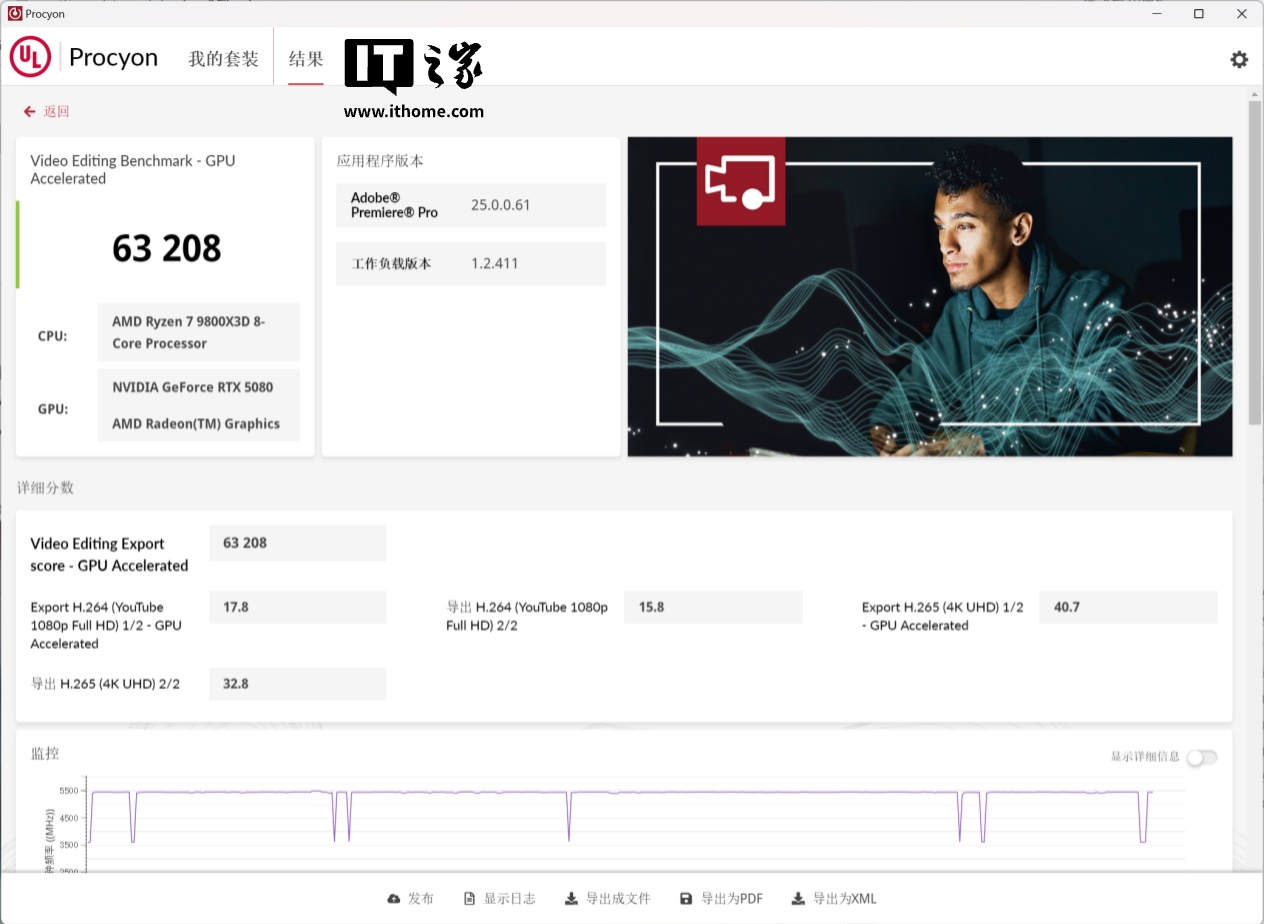Click the UL Procyon logo

pos(30,58)
